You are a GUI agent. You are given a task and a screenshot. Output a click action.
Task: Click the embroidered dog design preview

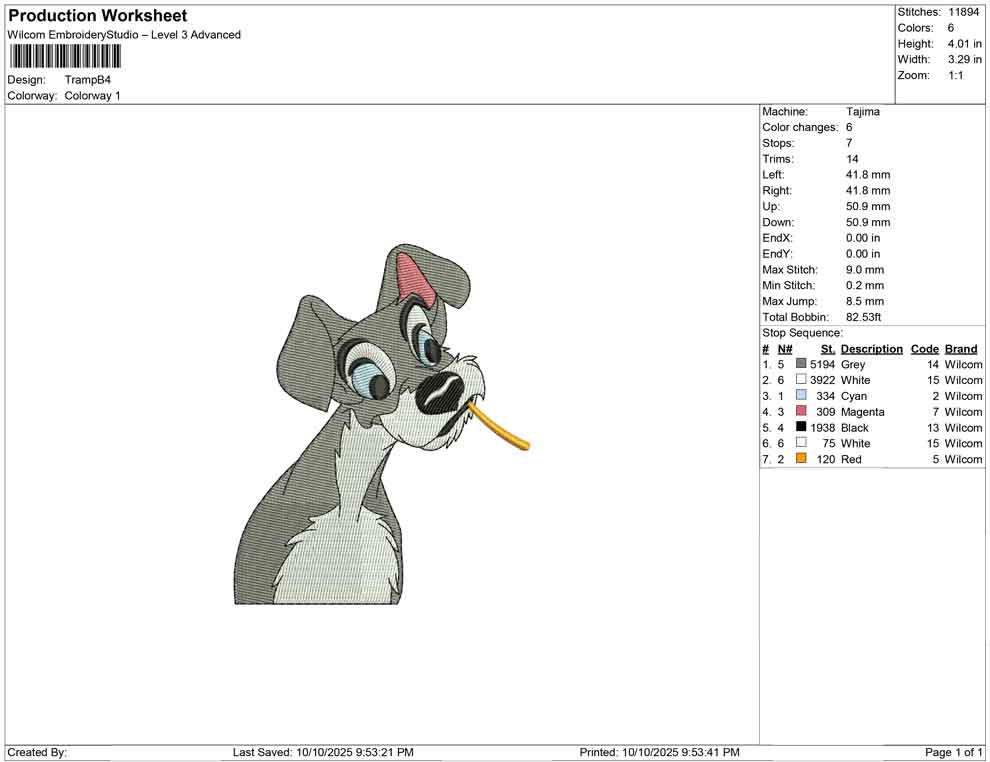382,424
